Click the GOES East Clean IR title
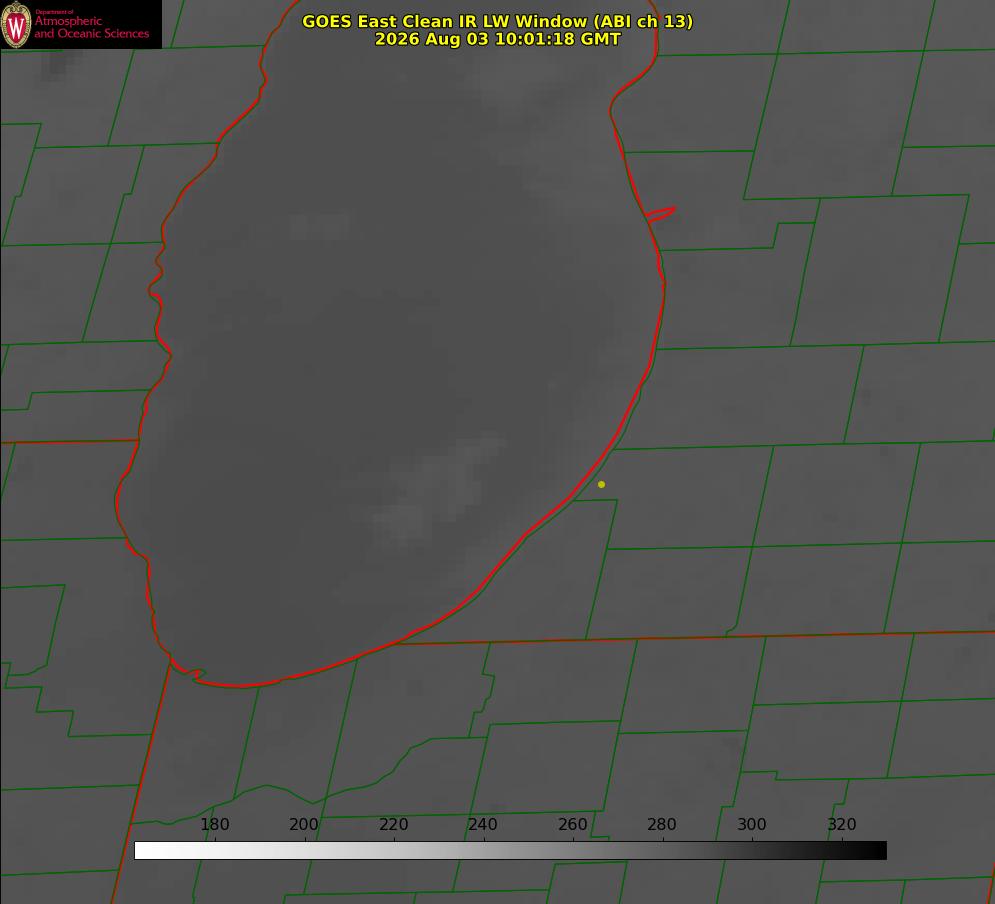Viewport: 995px width, 904px height. pyautogui.click(x=498, y=21)
